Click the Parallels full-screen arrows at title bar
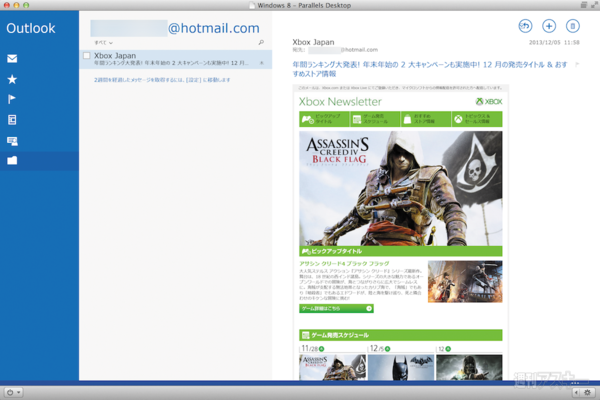The height and width of the screenshot is (400, 600). [594, 5]
